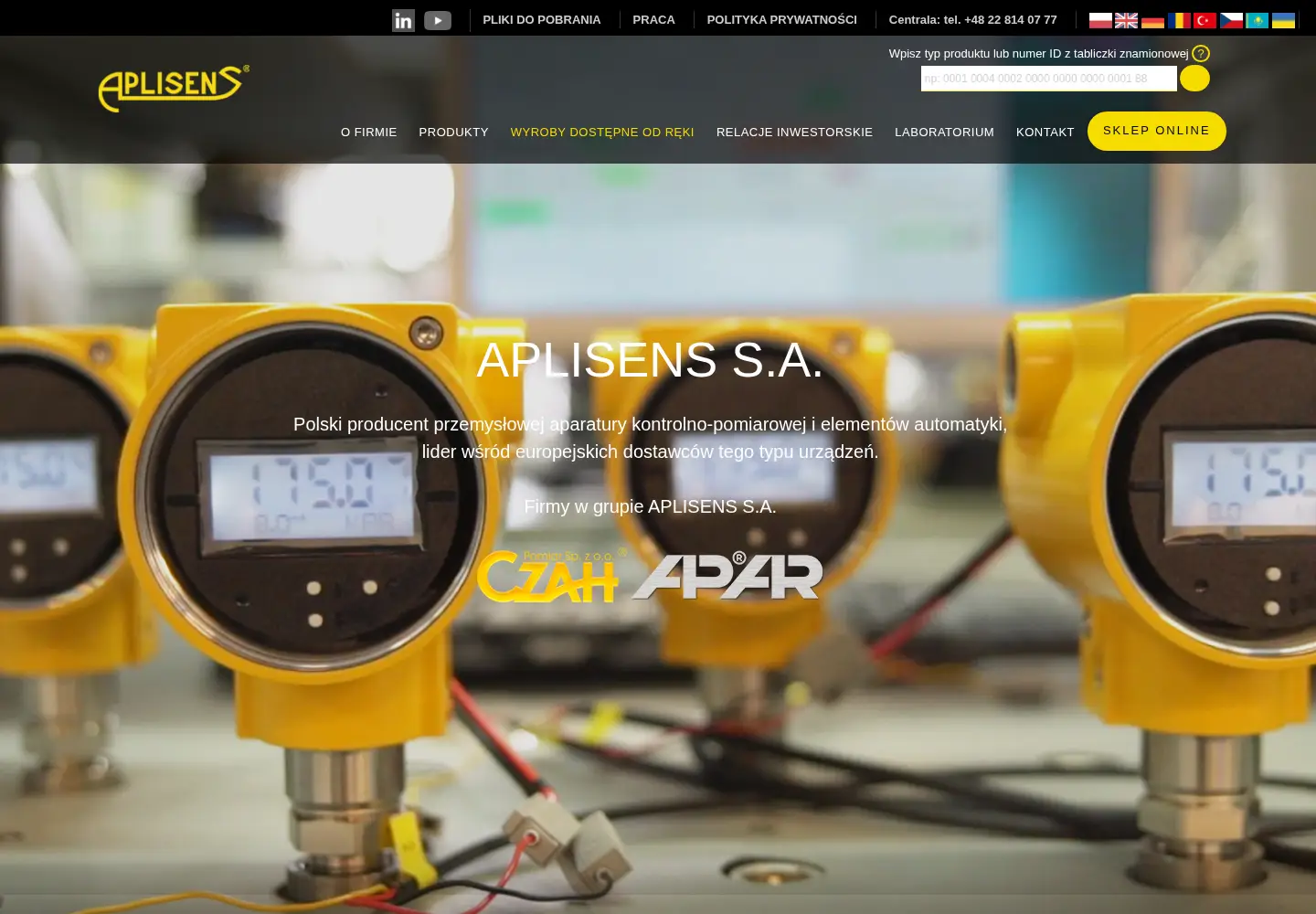This screenshot has width=1316, height=914.
Task: Open the Aplisens LinkedIn page
Action: click(x=403, y=20)
